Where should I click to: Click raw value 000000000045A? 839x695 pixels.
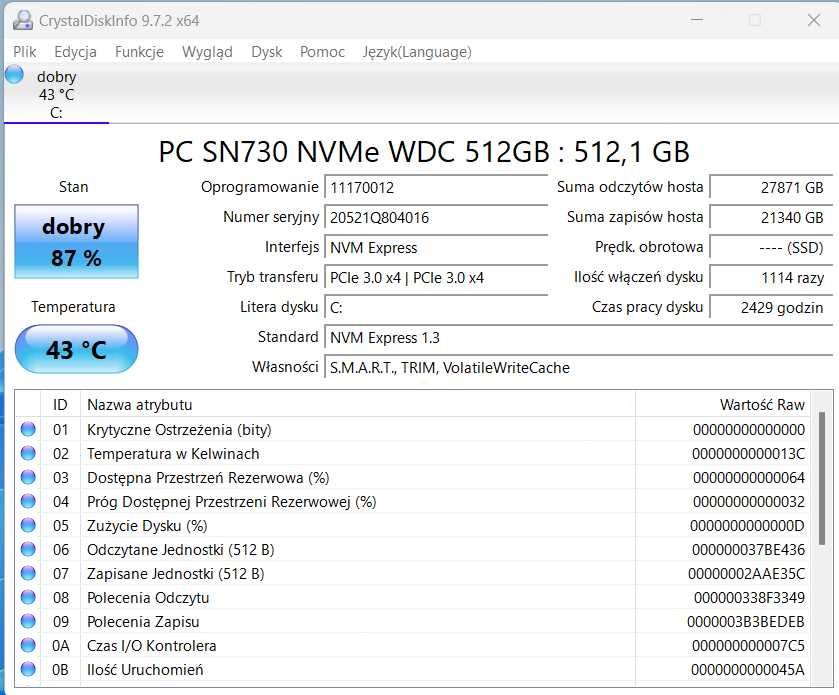[x=748, y=670]
